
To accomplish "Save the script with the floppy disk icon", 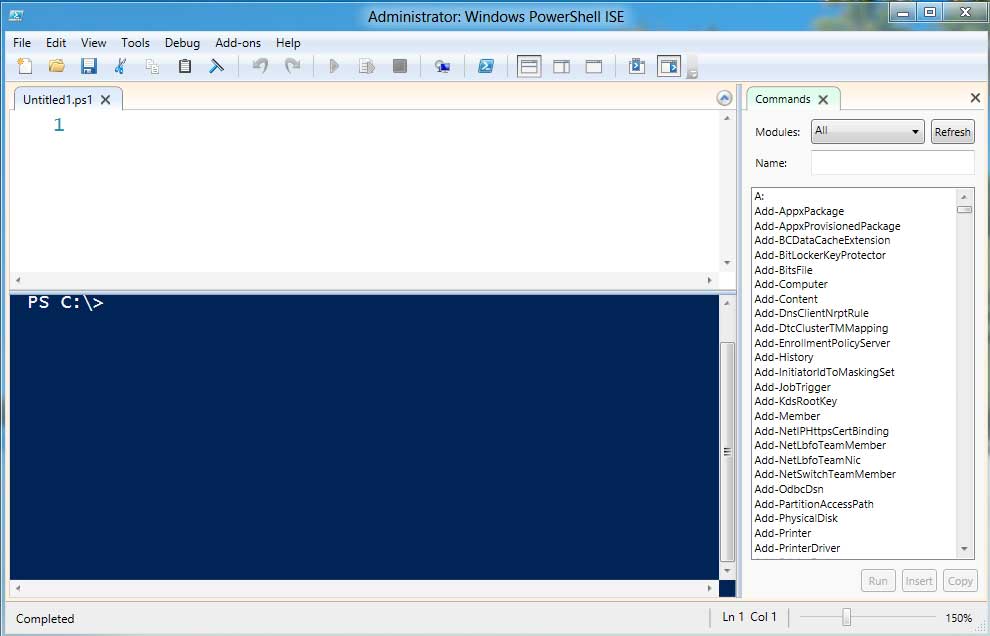I will tap(88, 66).
